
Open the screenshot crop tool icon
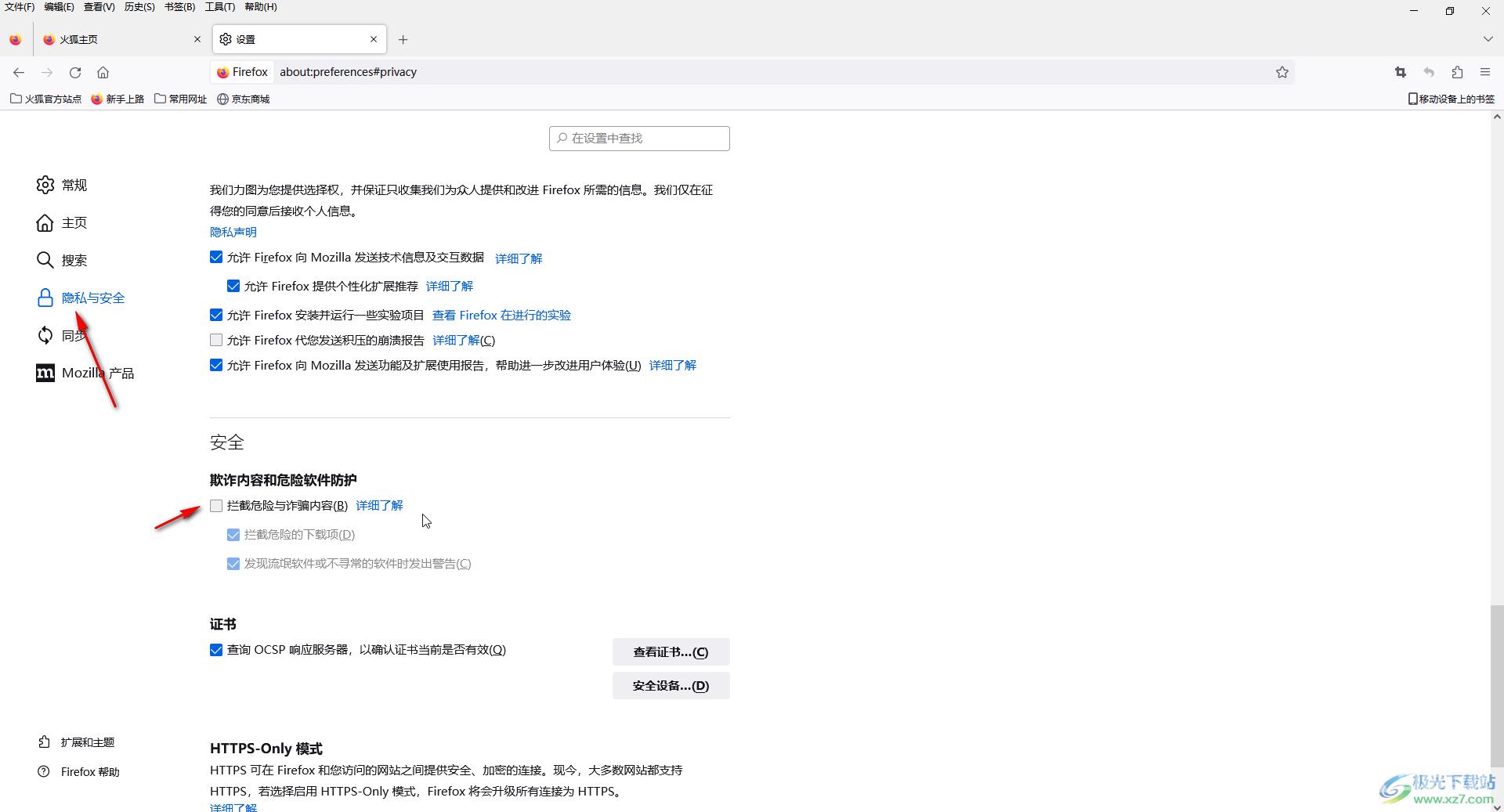point(1401,72)
